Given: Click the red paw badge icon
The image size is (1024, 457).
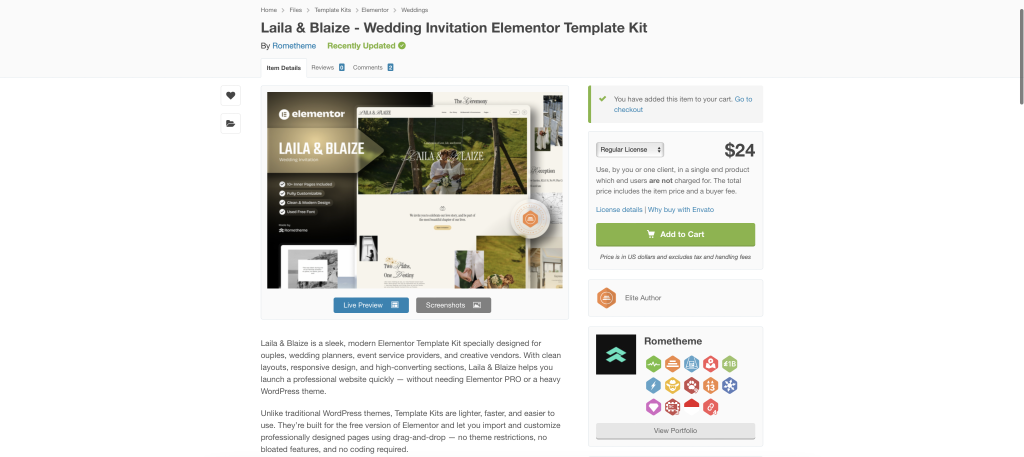Looking at the screenshot, I should pyautogui.click(x=692, y=386).
